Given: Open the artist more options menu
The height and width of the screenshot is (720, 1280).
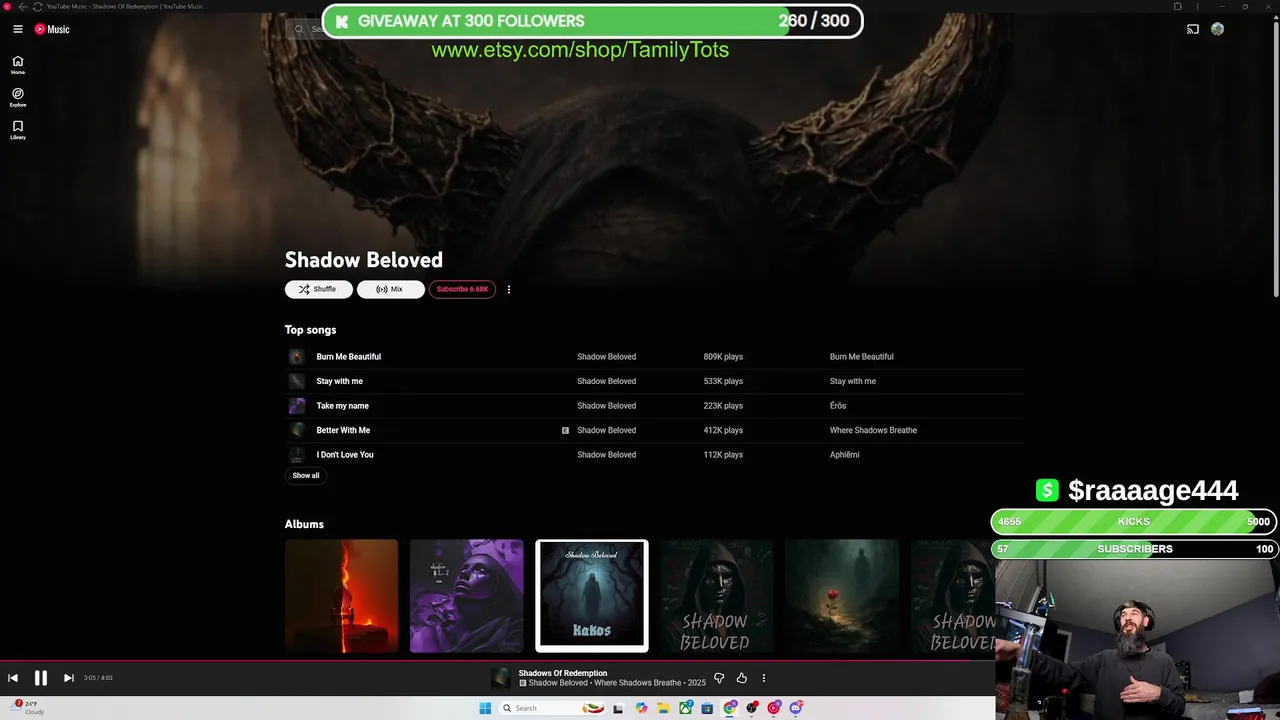Looking at the screenshot, I should (509, 289).
